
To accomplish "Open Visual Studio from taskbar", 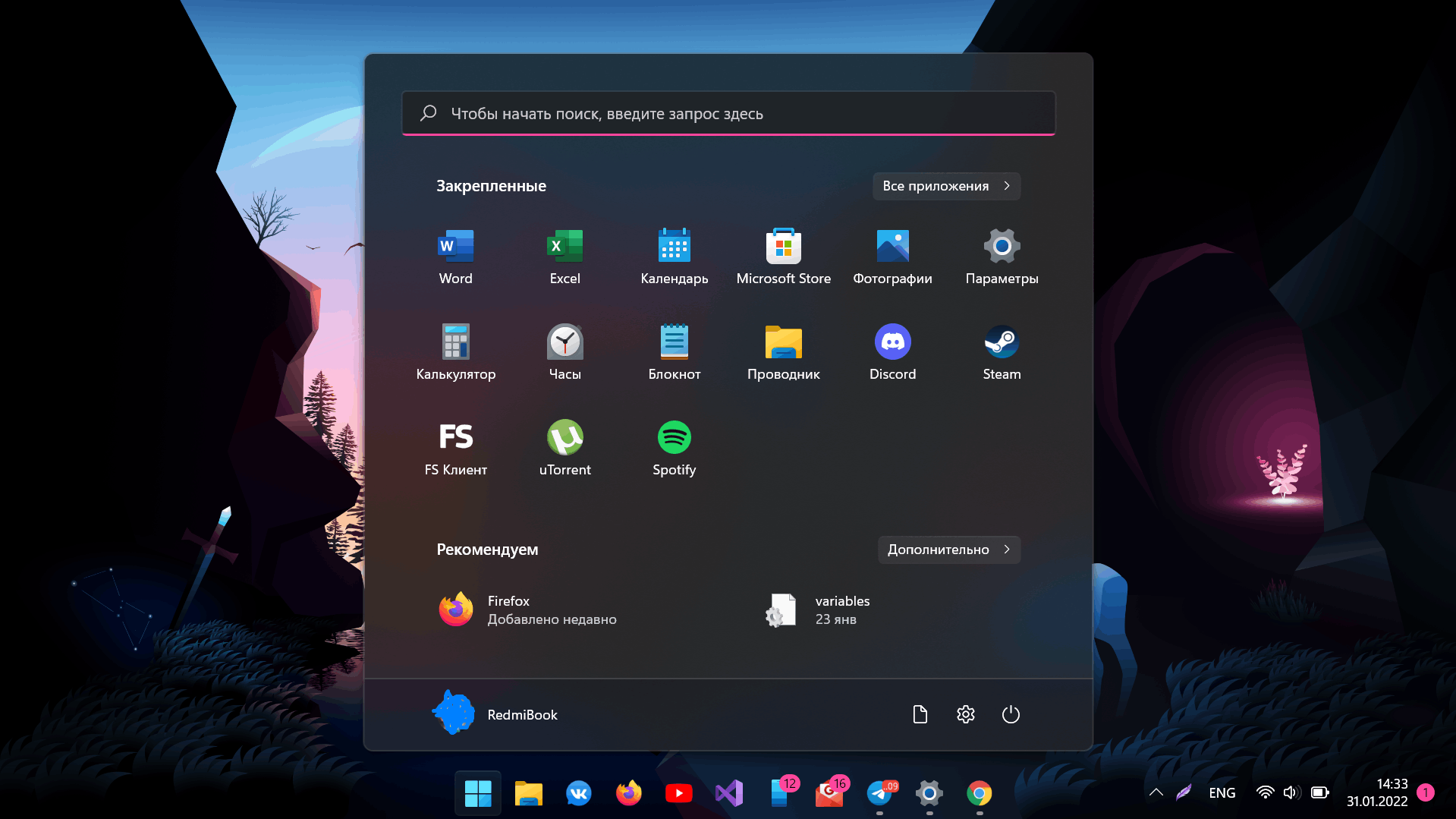I will click(728, 793).
